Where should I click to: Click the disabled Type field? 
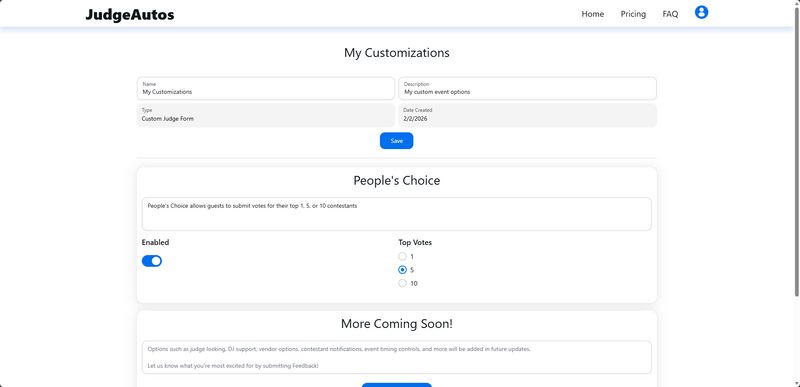point(265,115)
